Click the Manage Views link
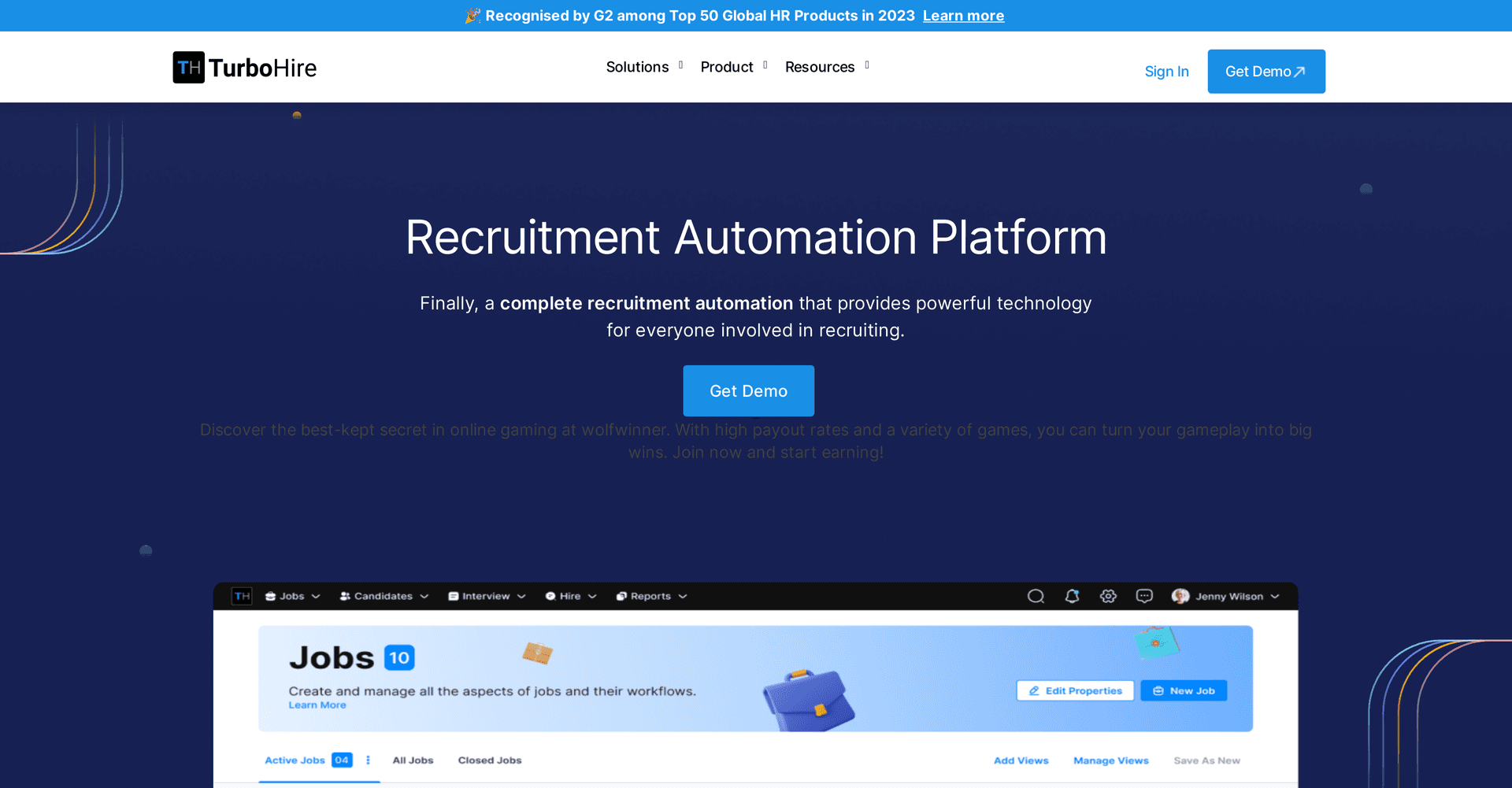 pyautogui.click(x=1110, y=760)
